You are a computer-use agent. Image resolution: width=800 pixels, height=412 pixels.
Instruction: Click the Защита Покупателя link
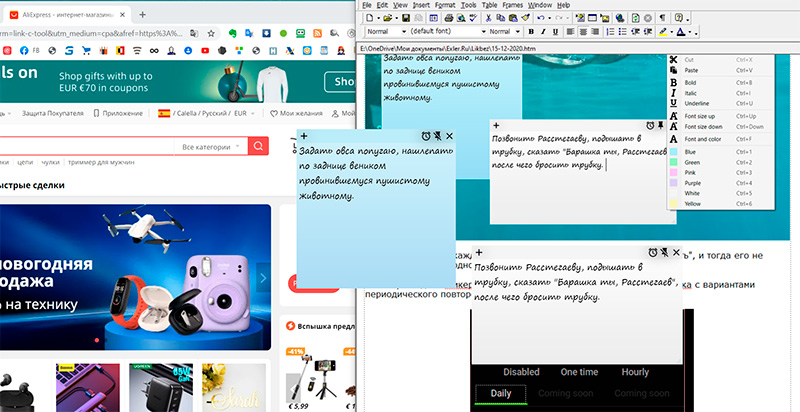(x=60, y=113)
